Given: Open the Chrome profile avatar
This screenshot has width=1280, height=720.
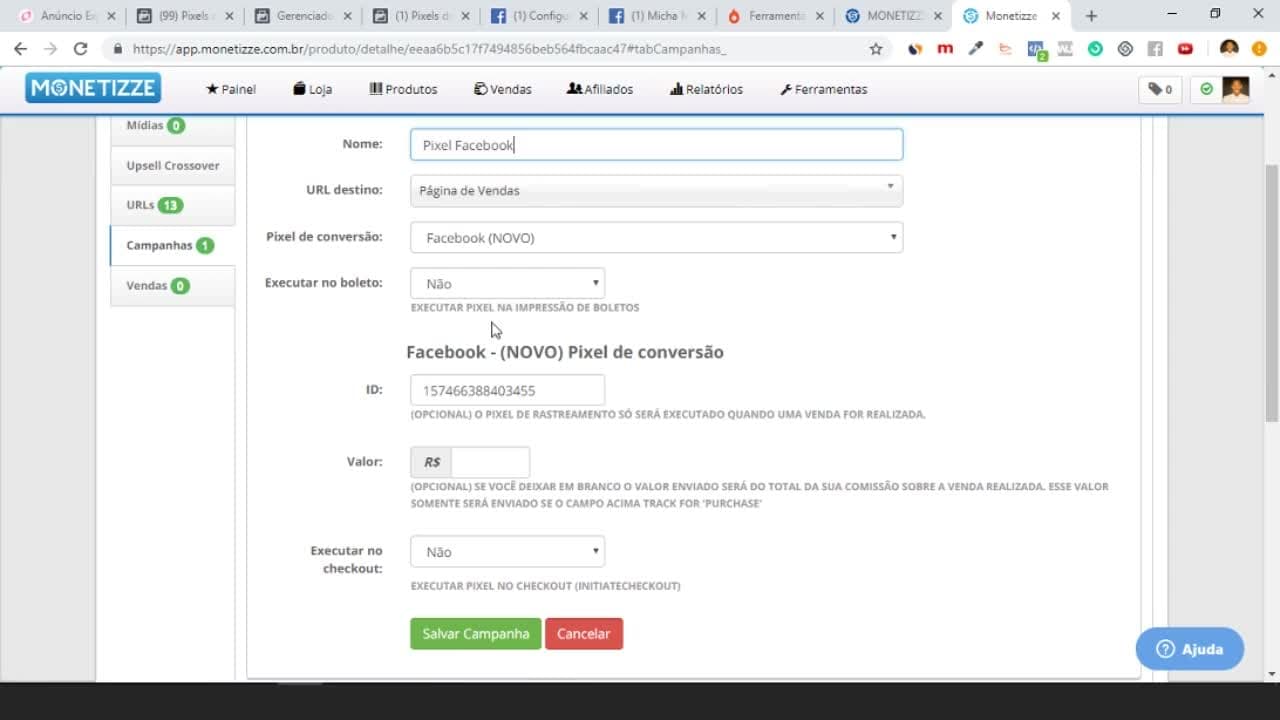Looking at the screenshot, I should [x=1229, y=48].
